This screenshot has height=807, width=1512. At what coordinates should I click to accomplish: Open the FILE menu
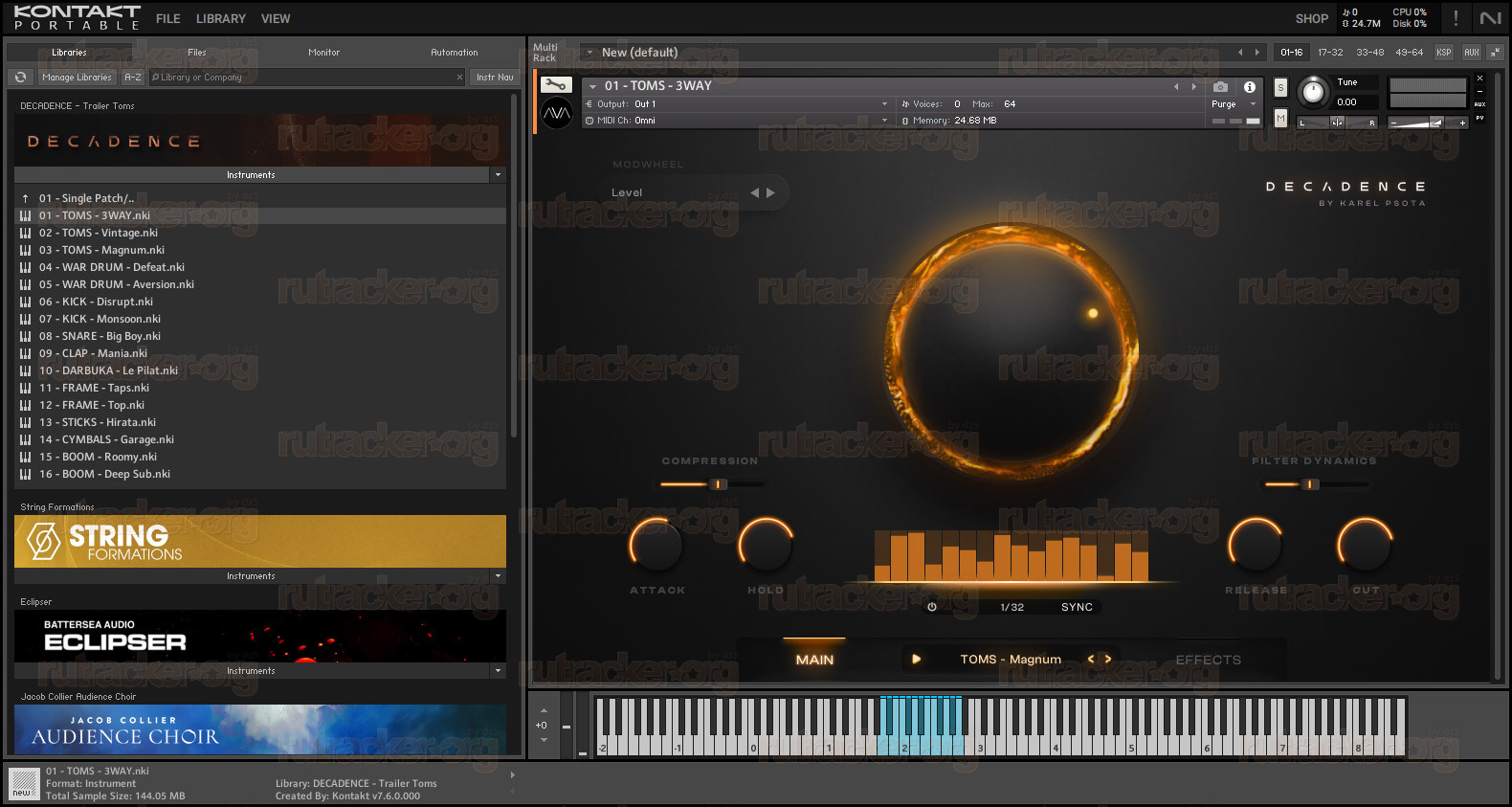(x=168, y=18)
